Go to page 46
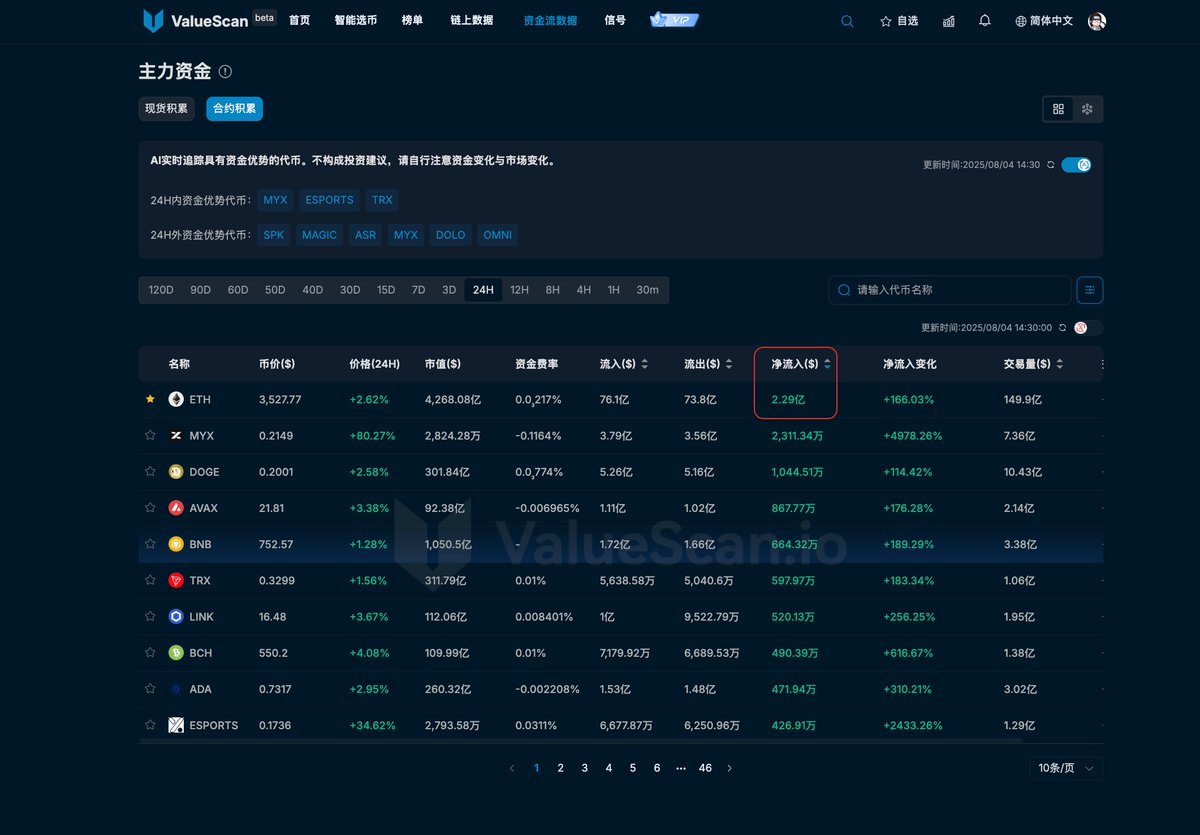Image resolution: width=1200 pixels, height=835 pixels. [x=705, y=768]
